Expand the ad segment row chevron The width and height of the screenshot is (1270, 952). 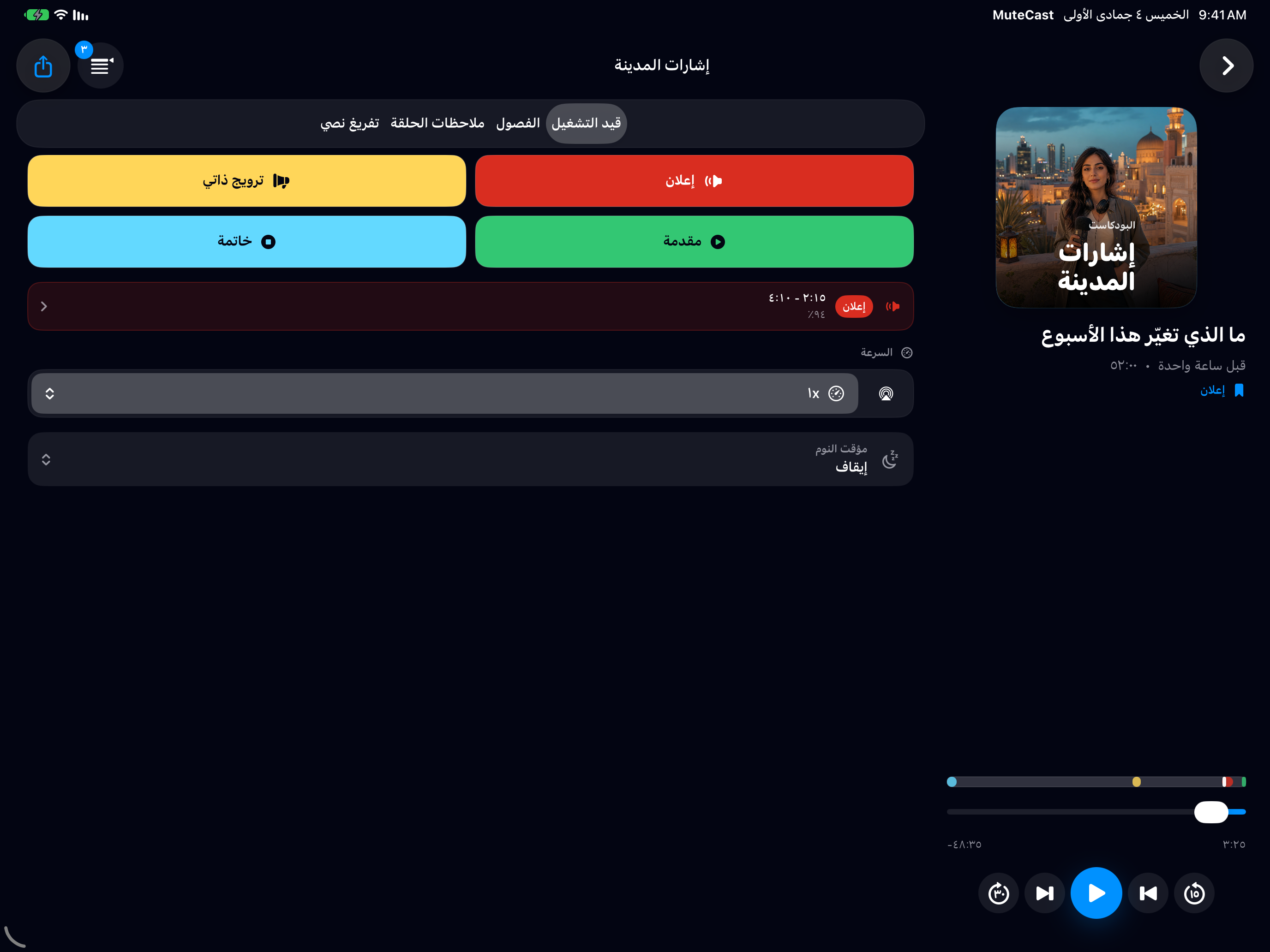(x=44, y=306)
